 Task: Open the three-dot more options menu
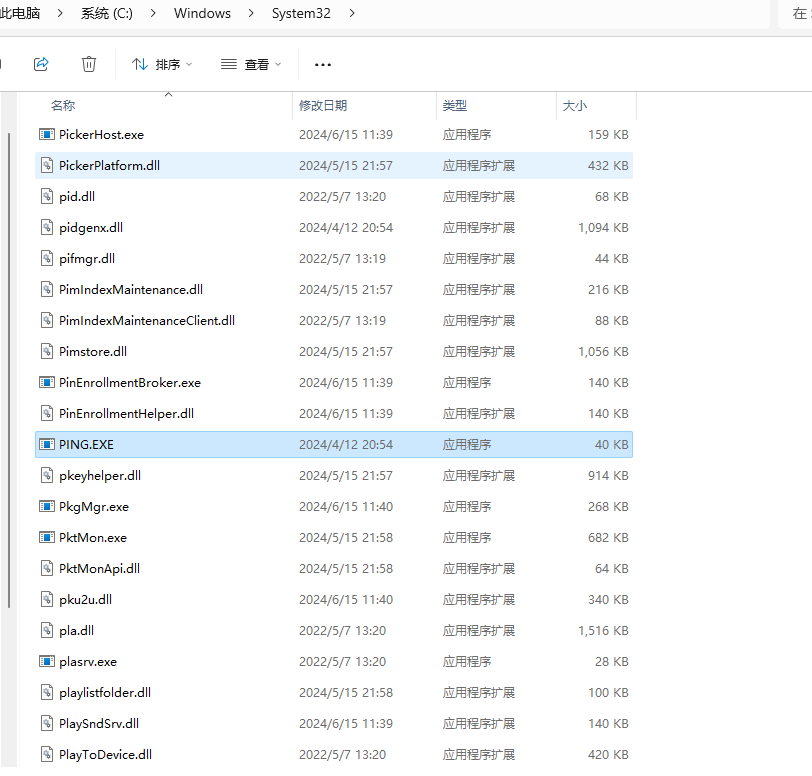(323, 65)
